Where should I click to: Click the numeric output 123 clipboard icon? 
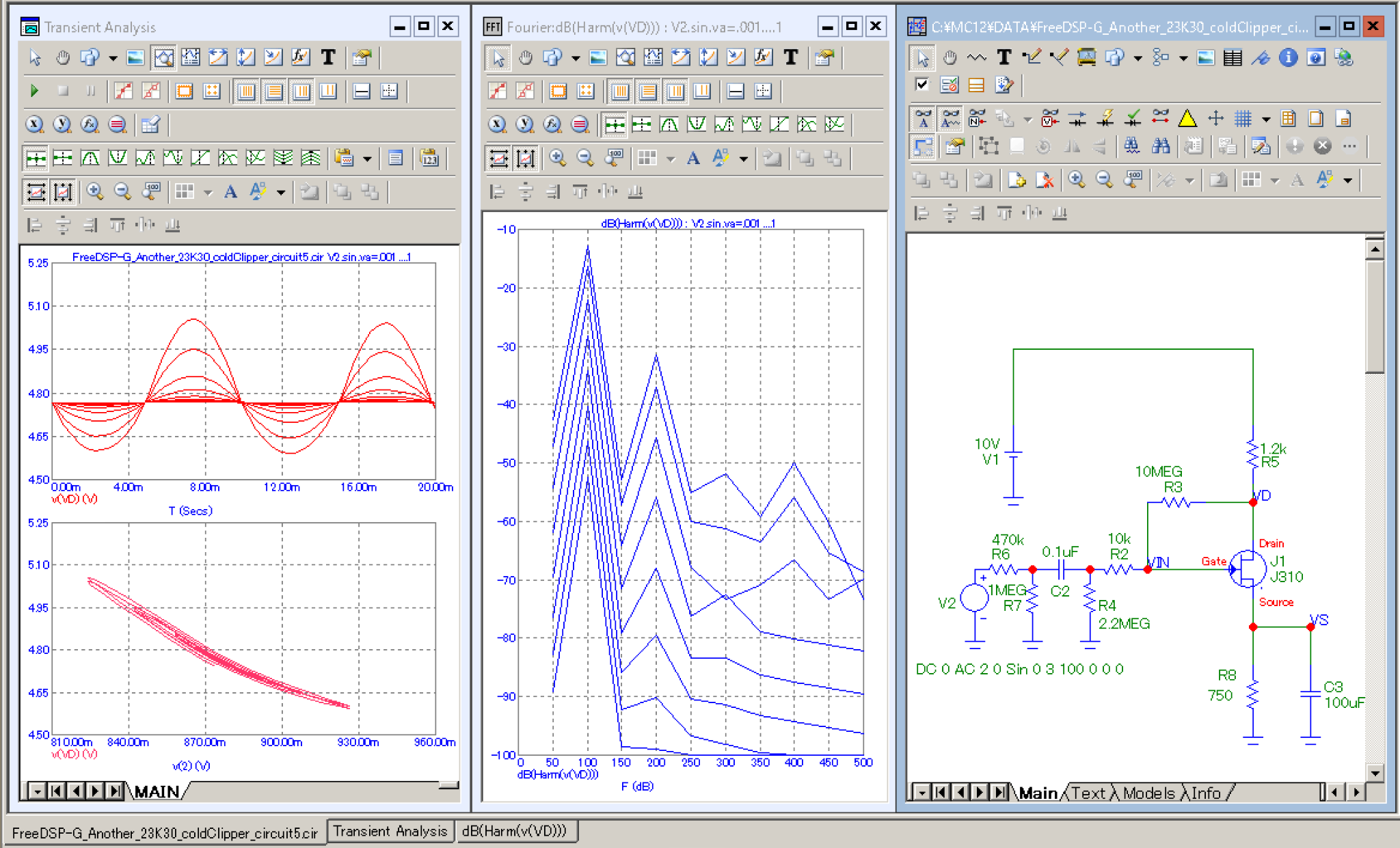tap(429, 159)
